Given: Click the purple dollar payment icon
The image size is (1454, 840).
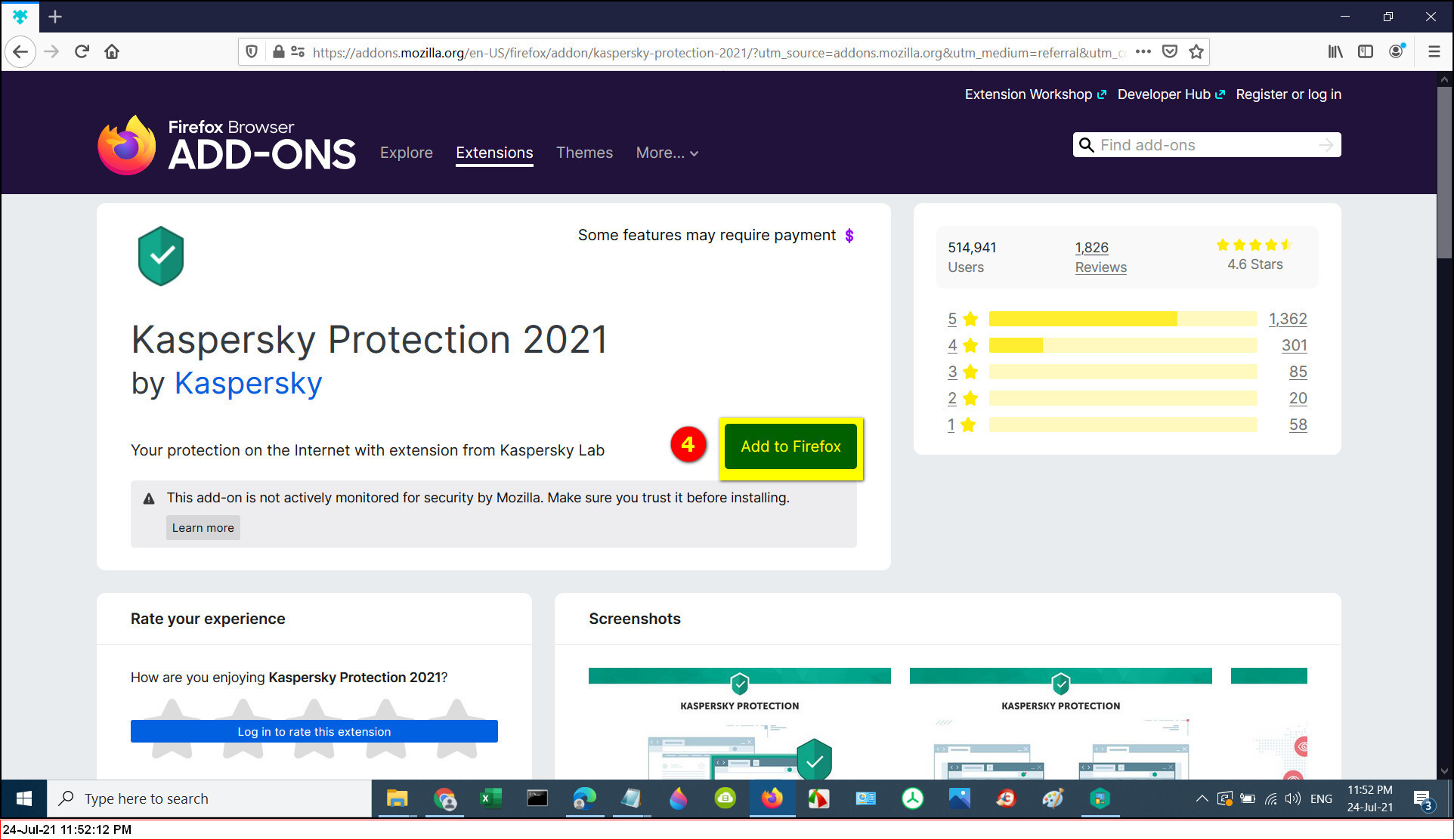Looking at the screenshot, I should point(849,236).
